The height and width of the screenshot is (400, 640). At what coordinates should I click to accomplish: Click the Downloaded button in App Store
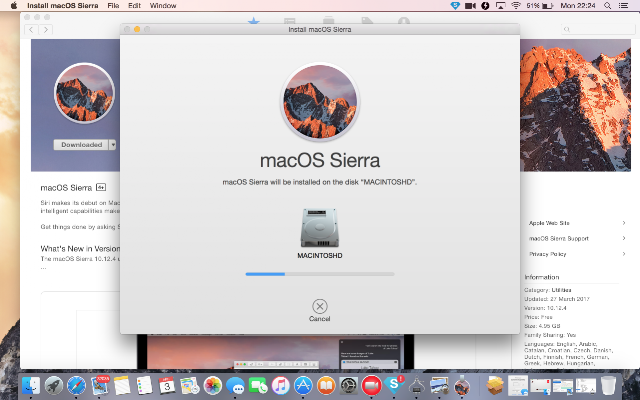tap(81, 144)
